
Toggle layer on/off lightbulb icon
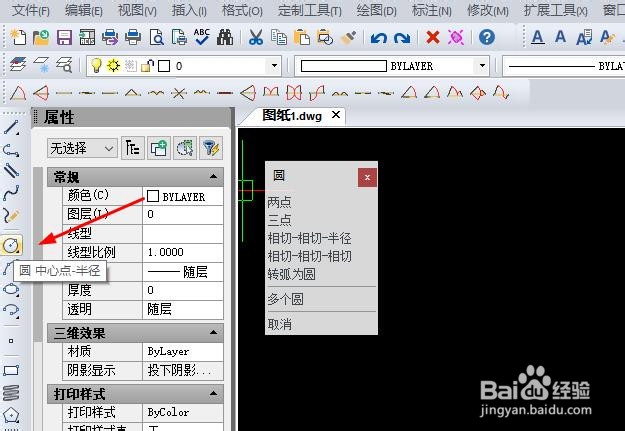96,65
